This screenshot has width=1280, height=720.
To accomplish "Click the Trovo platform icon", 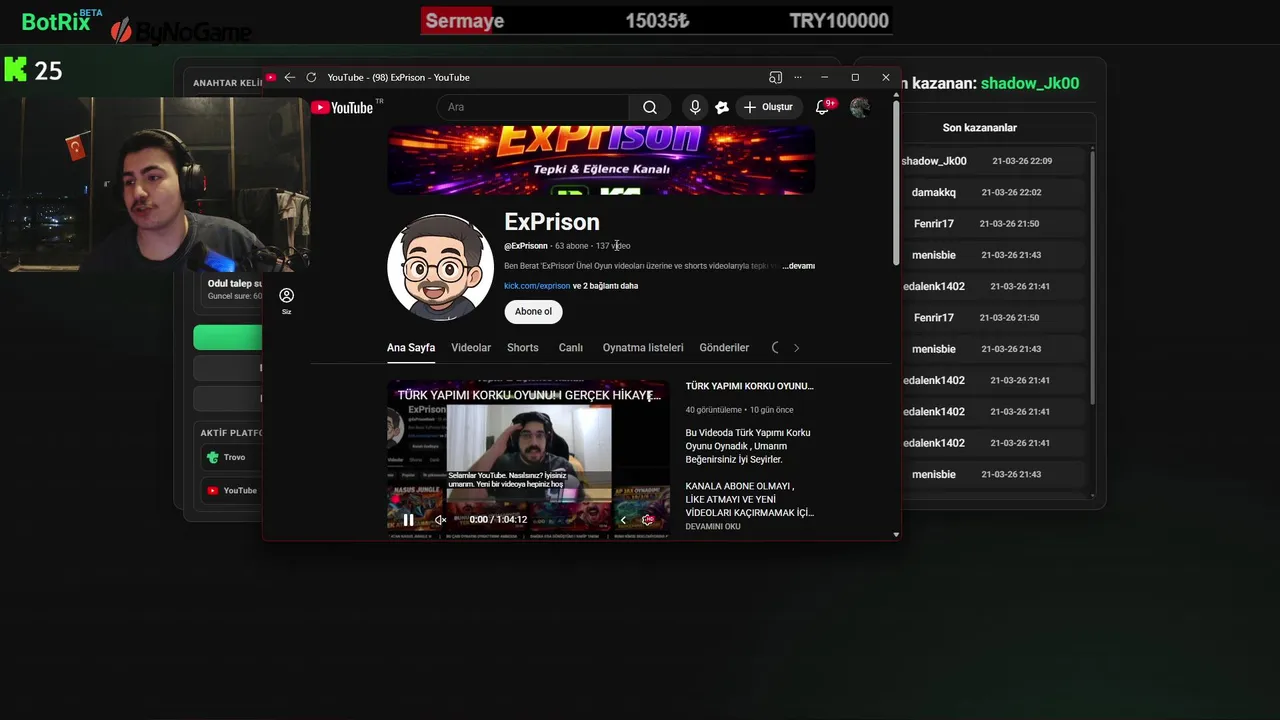I will point(212,457).
